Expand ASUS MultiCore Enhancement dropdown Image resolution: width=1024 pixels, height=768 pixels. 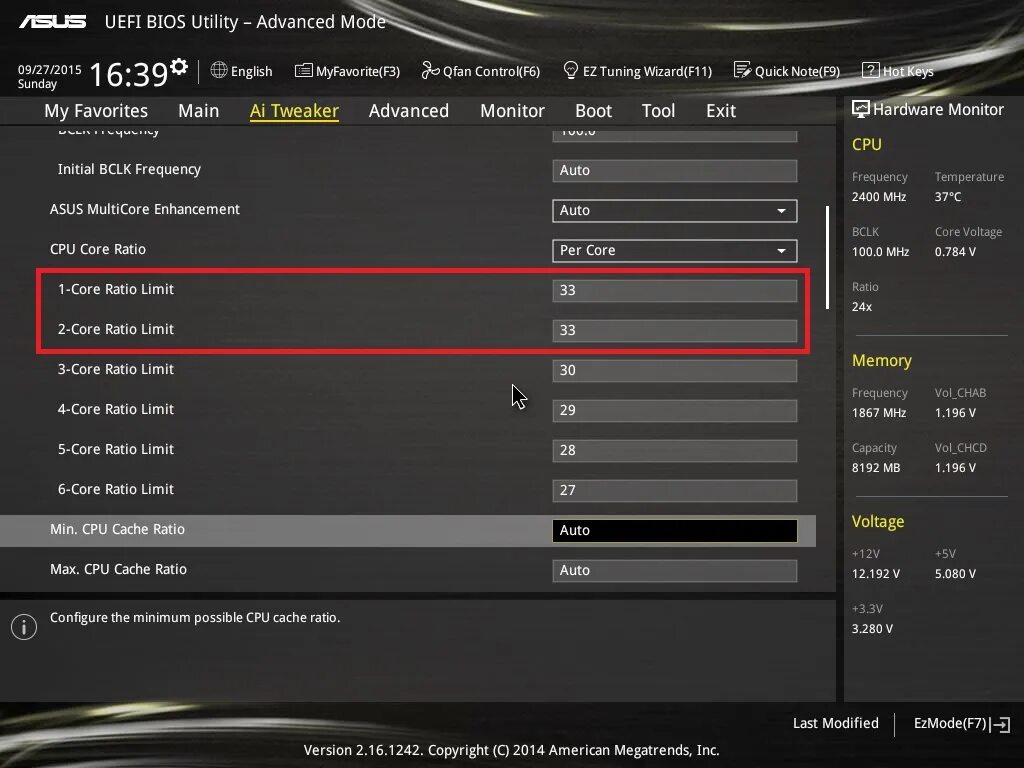pos(675,211)
